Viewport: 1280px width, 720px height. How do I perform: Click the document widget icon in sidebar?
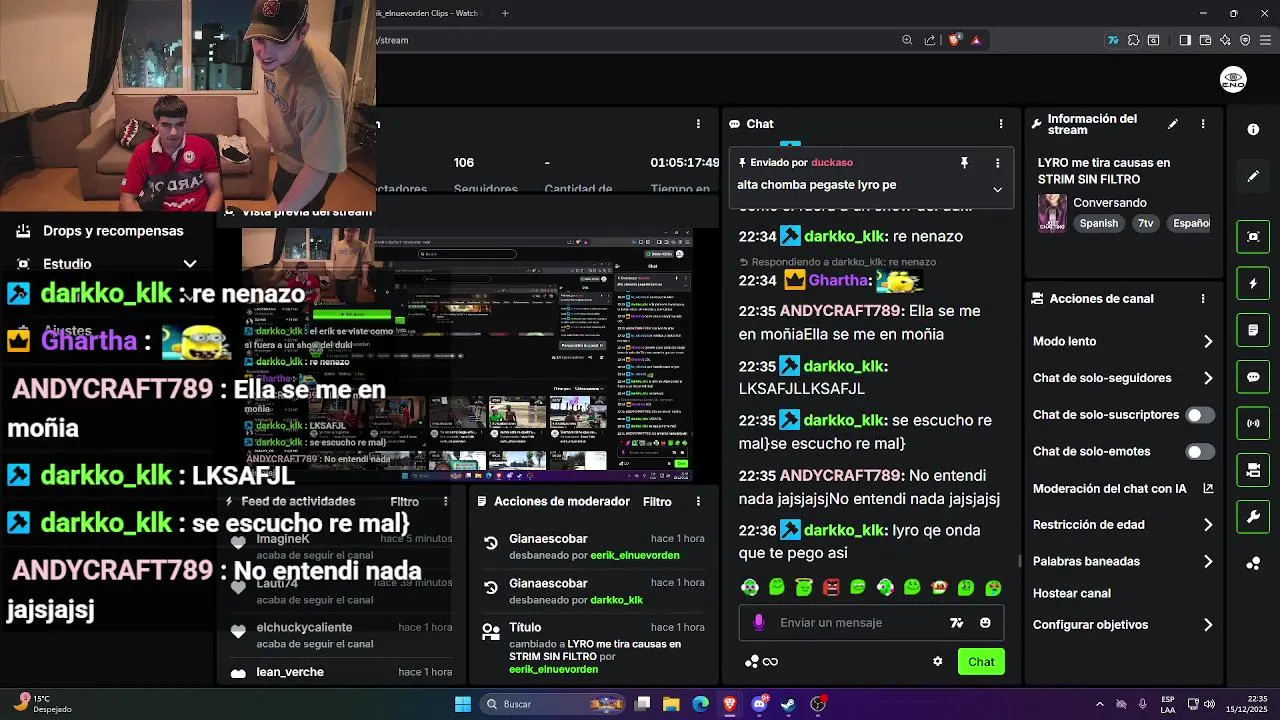1253,330
